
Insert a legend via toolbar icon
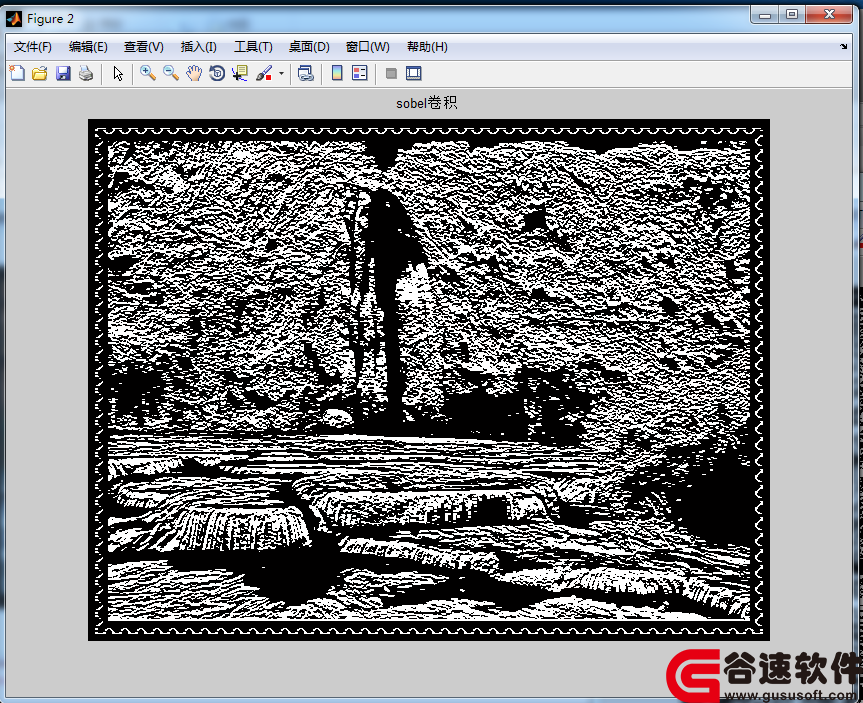pos(359,73)
